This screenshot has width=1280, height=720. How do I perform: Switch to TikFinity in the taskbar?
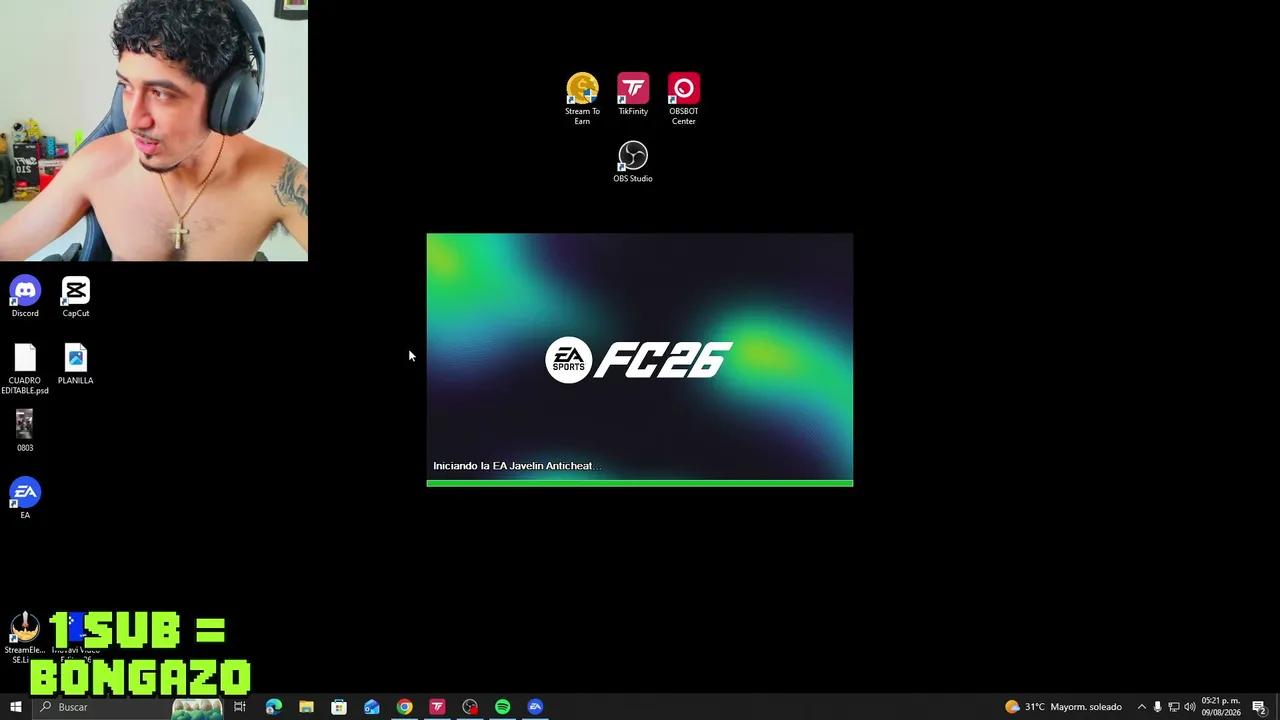[x=437, y=707]
